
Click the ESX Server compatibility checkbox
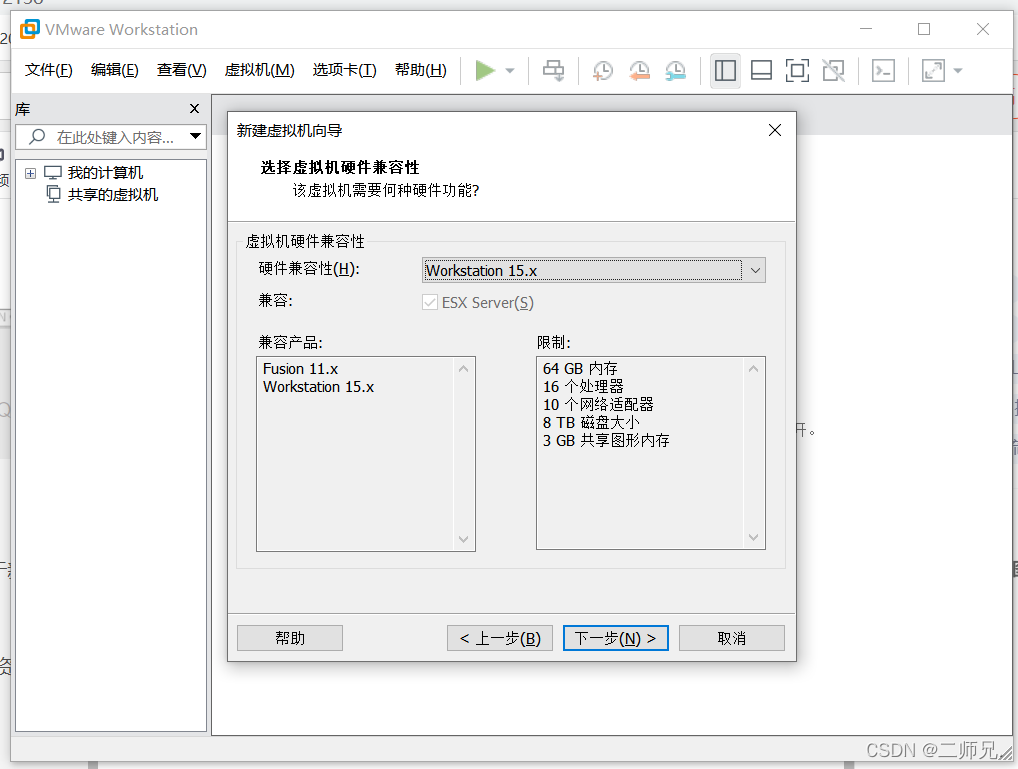coord(430,302)
